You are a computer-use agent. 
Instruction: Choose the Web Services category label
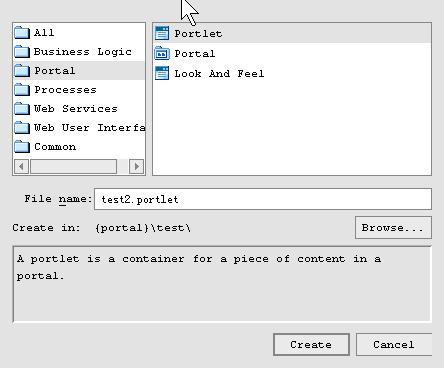(76, 109)
